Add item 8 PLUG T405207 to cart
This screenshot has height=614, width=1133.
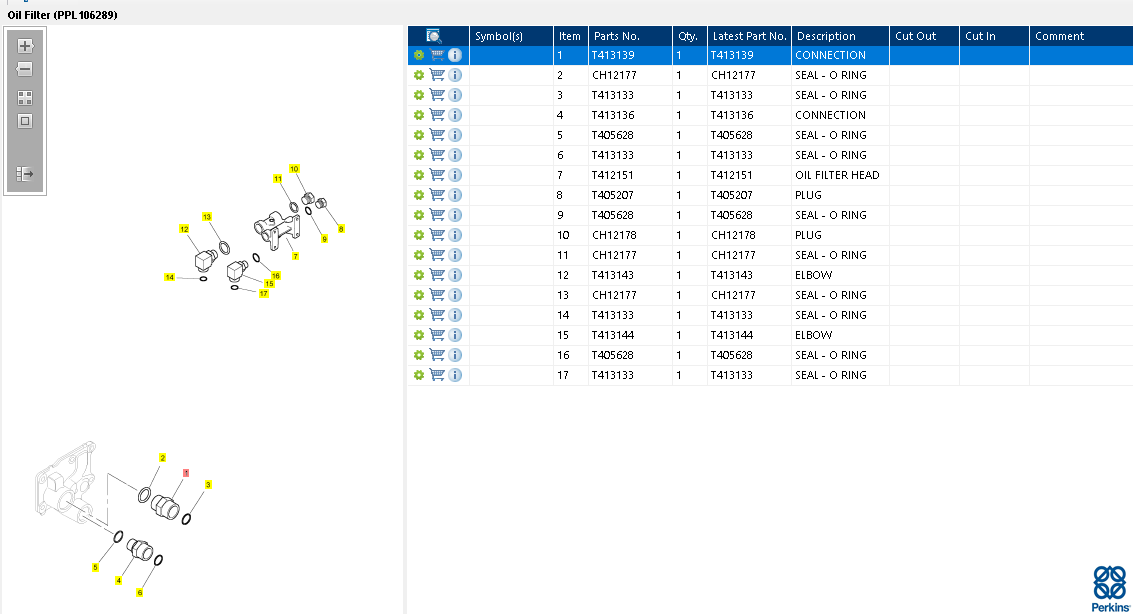[x=437, y=195]
